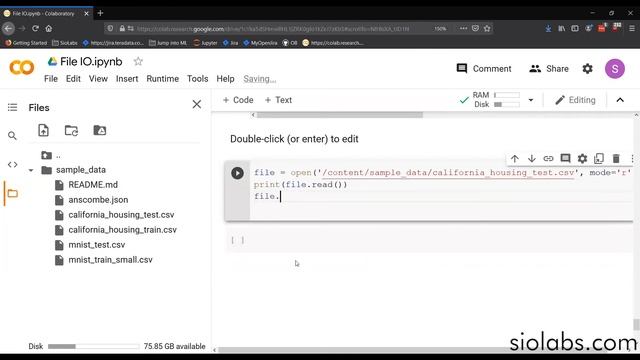Image resolution: width=640 pixels, height=360 pixels.
Task: Click the text cell to edit
Action: pyautogui.click(x=294, y=139)
